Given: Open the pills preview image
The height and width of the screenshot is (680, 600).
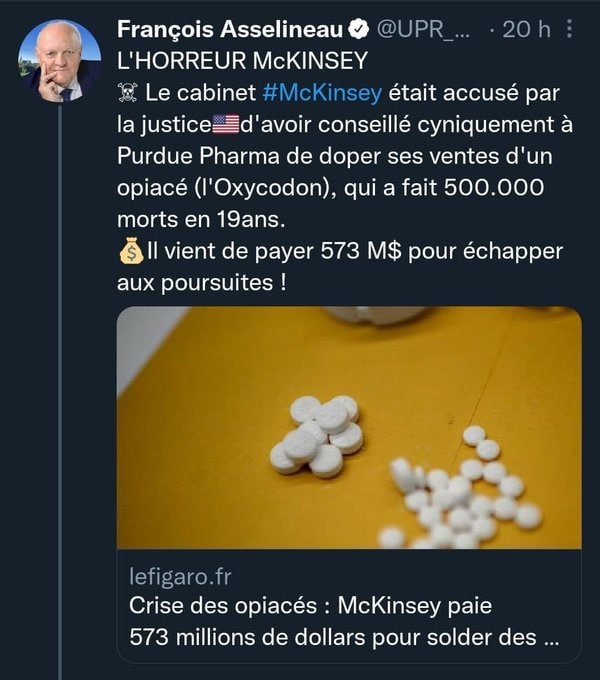Looking at the screenshot, I should point(349,427).
